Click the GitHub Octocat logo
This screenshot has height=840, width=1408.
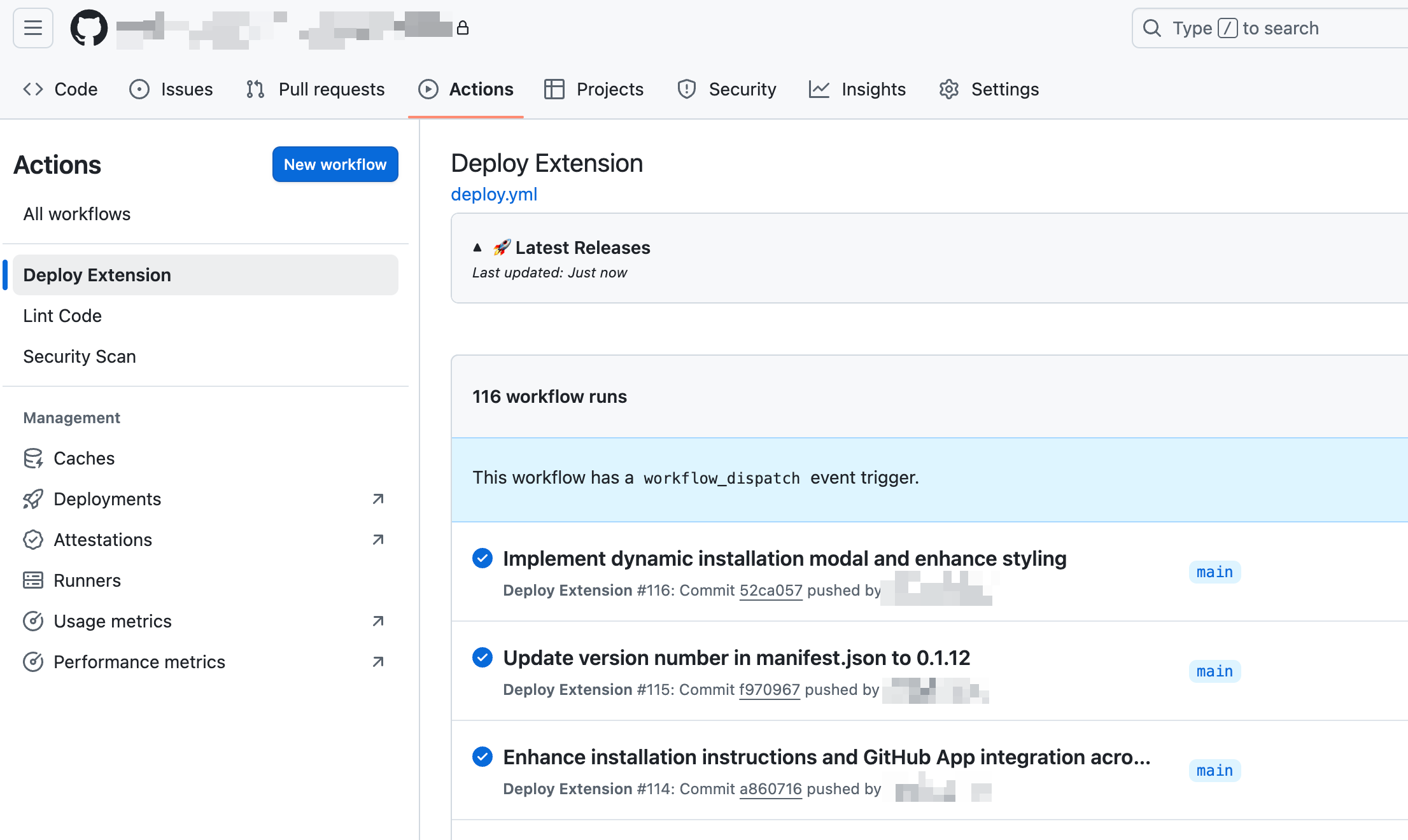[88, 28]
